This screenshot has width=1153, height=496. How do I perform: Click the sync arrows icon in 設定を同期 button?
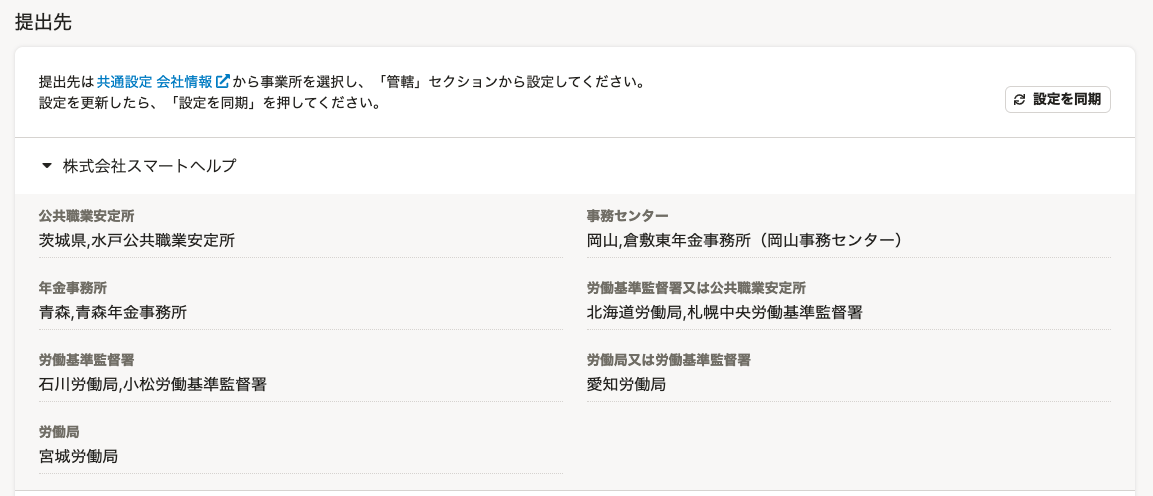point(1019,100)
